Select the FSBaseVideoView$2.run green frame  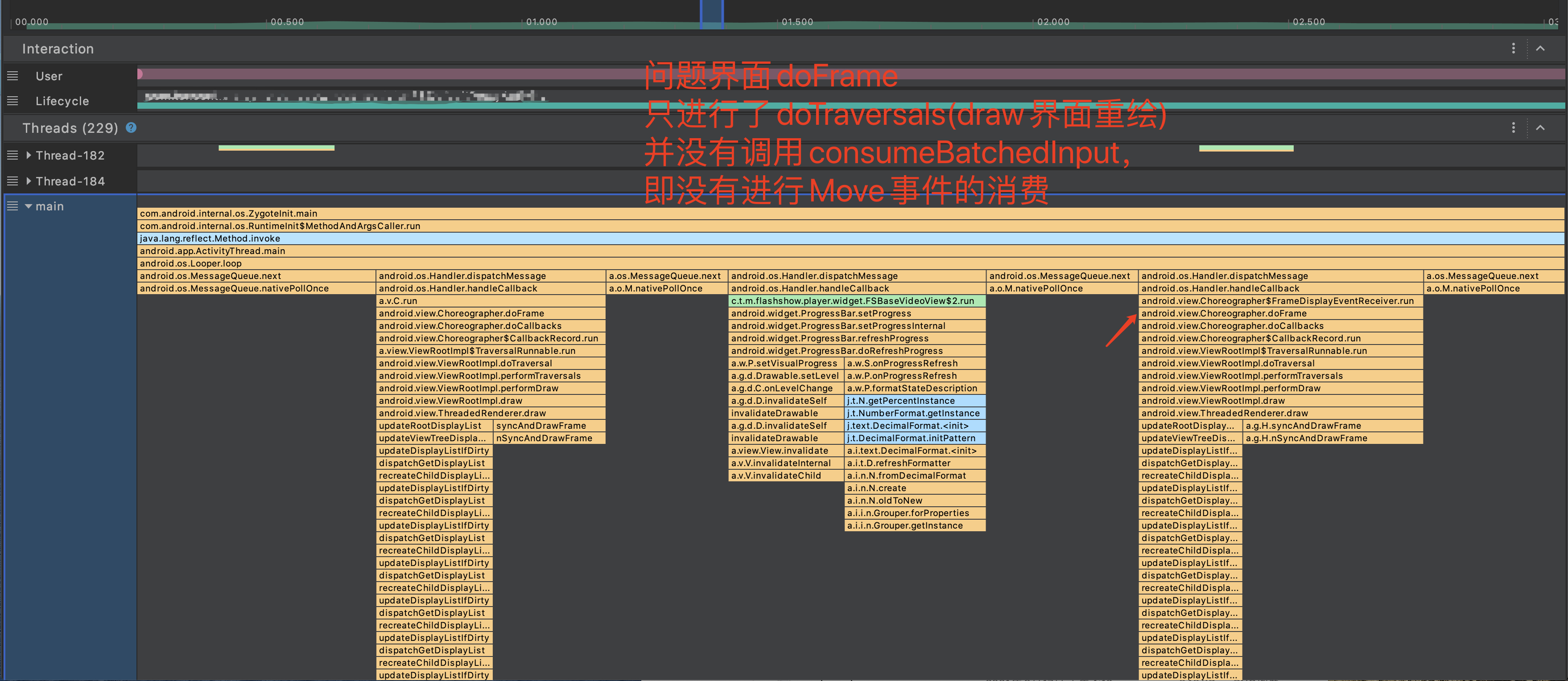(x=852, y=301)
